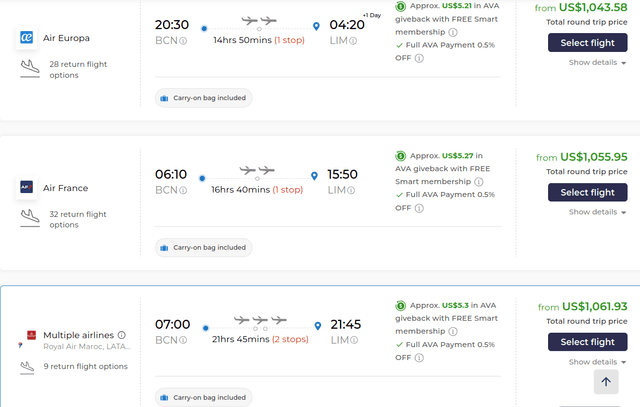Click Carry-on bag included badge on Air France
This screenshot has height=407, width=640.
[x=203, y=247]
